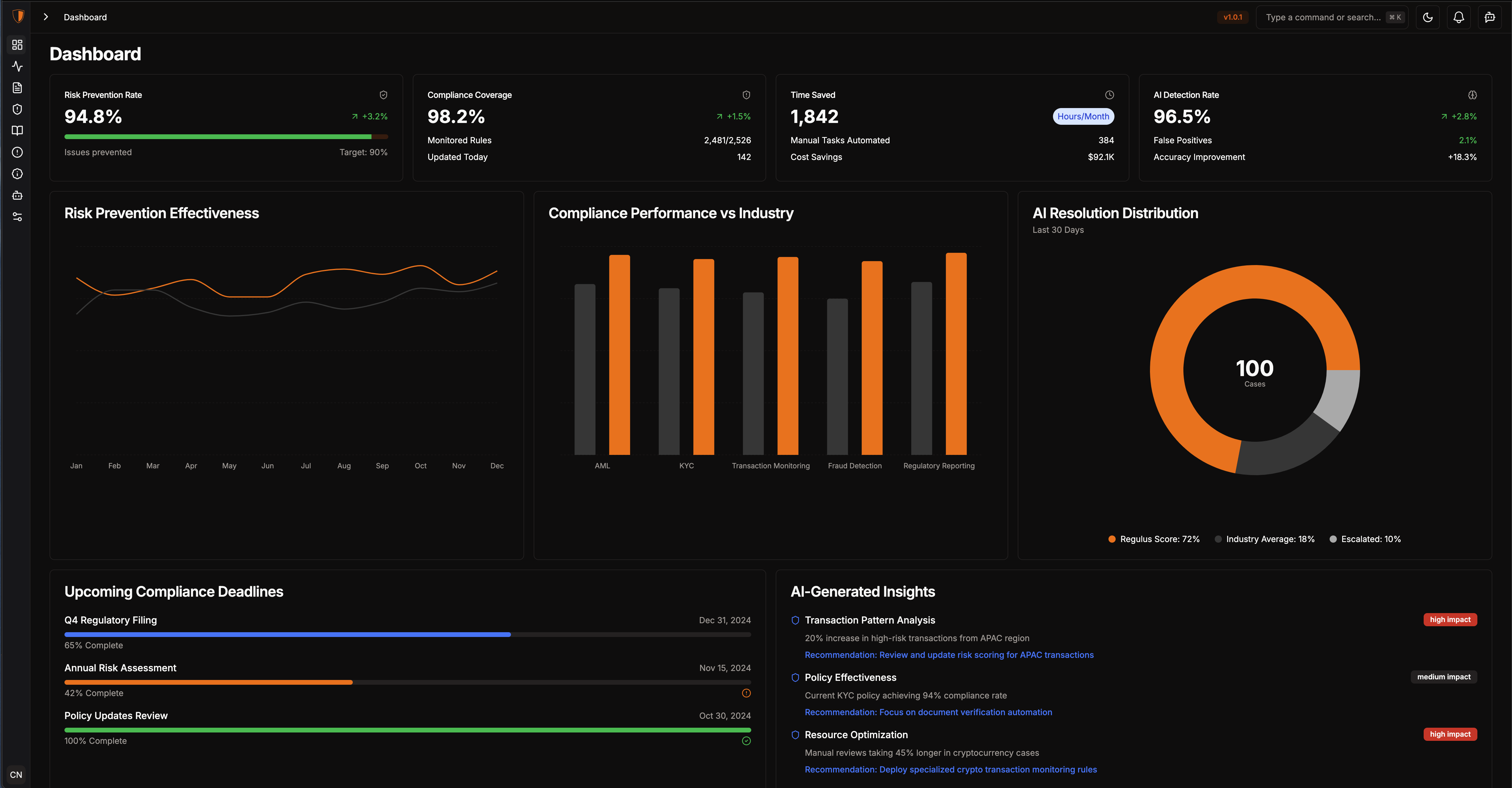Open the Dashboard grid icon in sidebar

click(17, 44)
